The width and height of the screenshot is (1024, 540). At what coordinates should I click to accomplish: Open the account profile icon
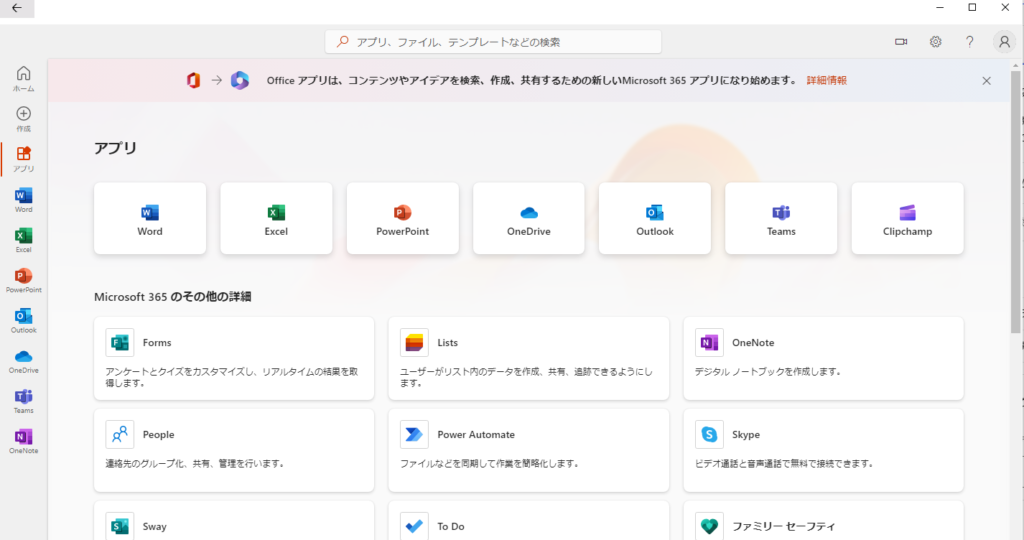point(1004,42)
